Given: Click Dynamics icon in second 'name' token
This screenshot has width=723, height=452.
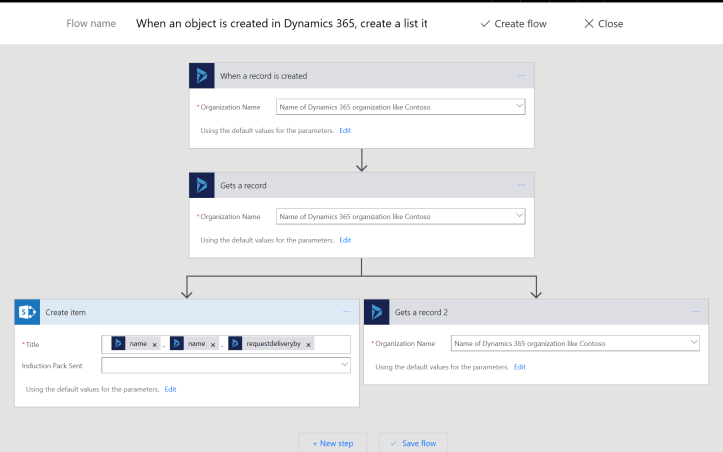Looking at the screenshot, I should coord(177,344).
